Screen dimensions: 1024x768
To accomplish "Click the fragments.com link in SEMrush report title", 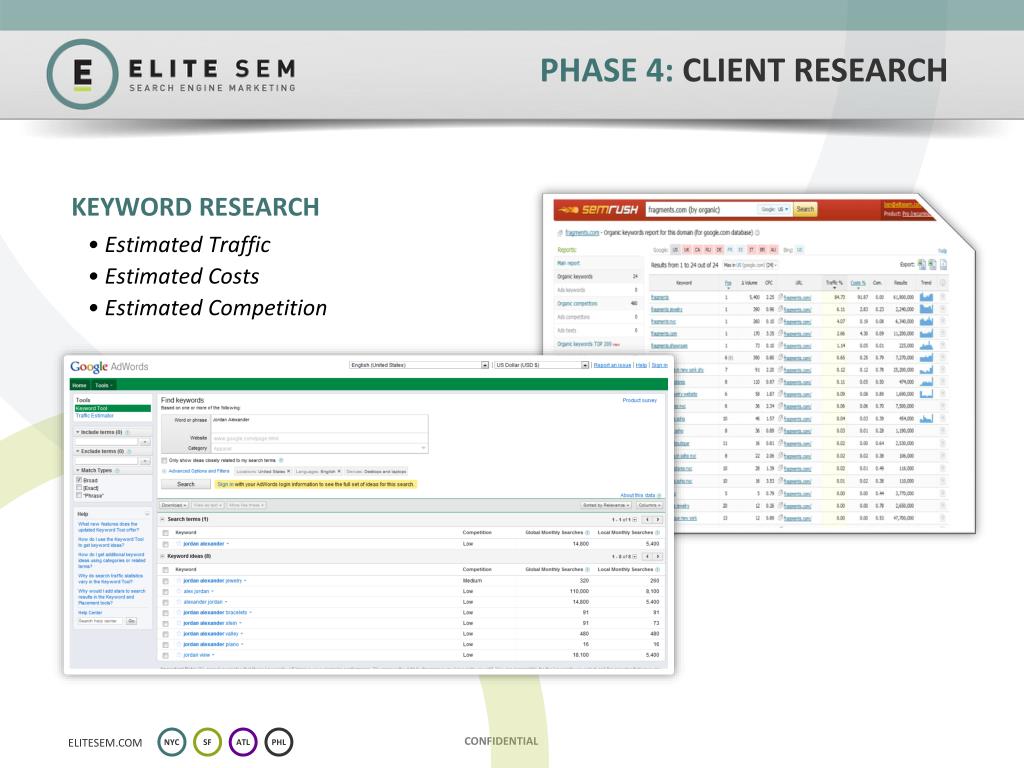I will [582, 232].
